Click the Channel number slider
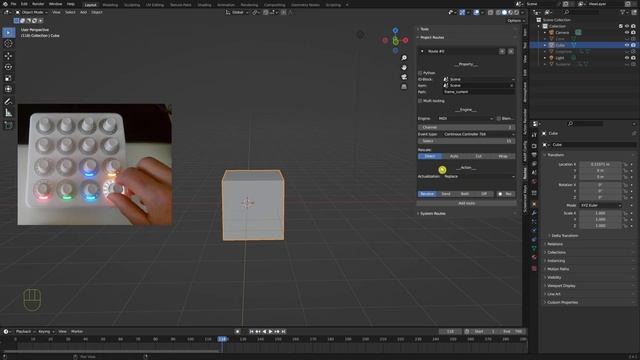Image resolution: width=640 pixels, height=360 pixels. (466, 127)
